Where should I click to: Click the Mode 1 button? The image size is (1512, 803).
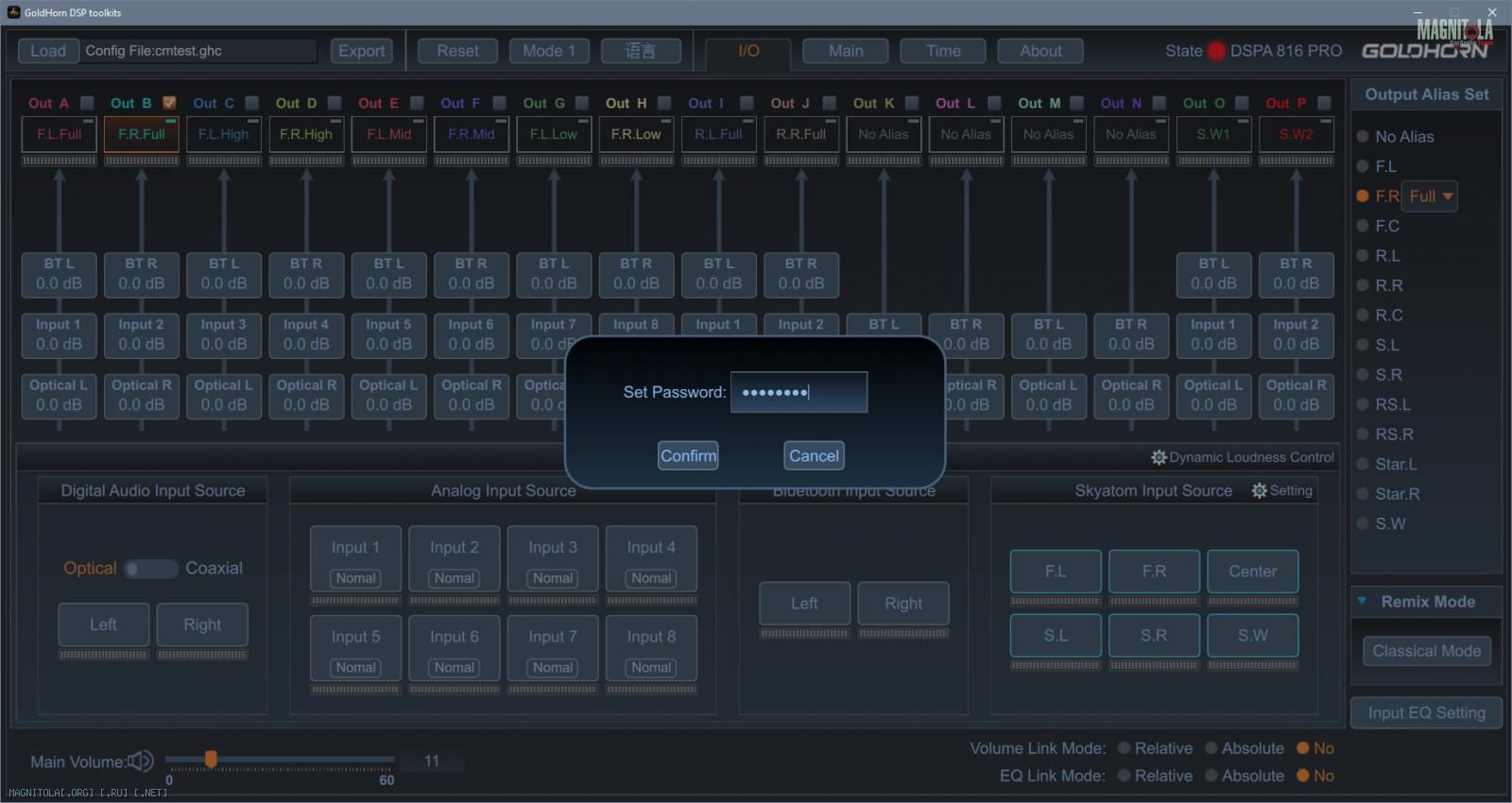pos(549,51)
